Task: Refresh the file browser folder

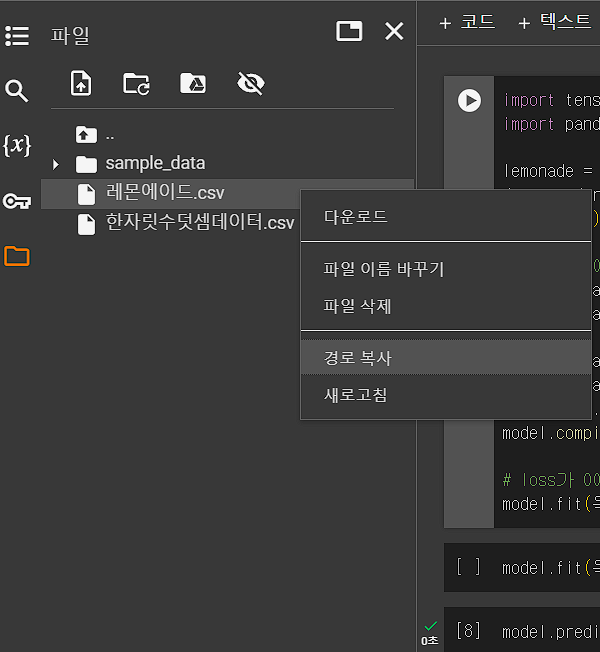Action: (136, 84)
